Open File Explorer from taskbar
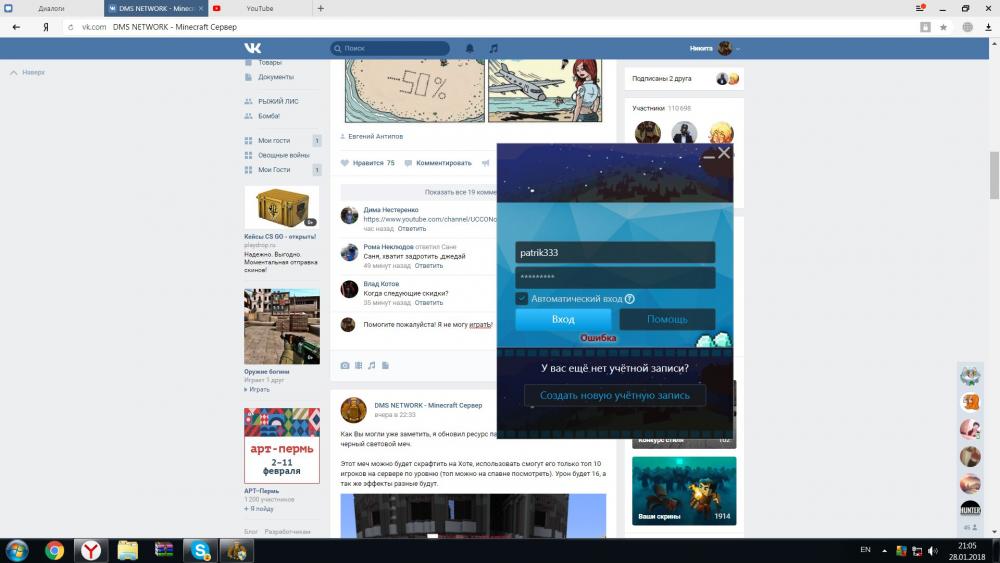 click(128, 550)
